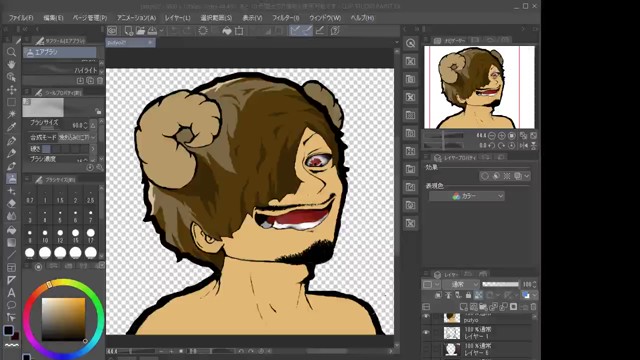Select the Eyedropper tool
The width and height of the screenshot is (640, 360).
point(11,128)
